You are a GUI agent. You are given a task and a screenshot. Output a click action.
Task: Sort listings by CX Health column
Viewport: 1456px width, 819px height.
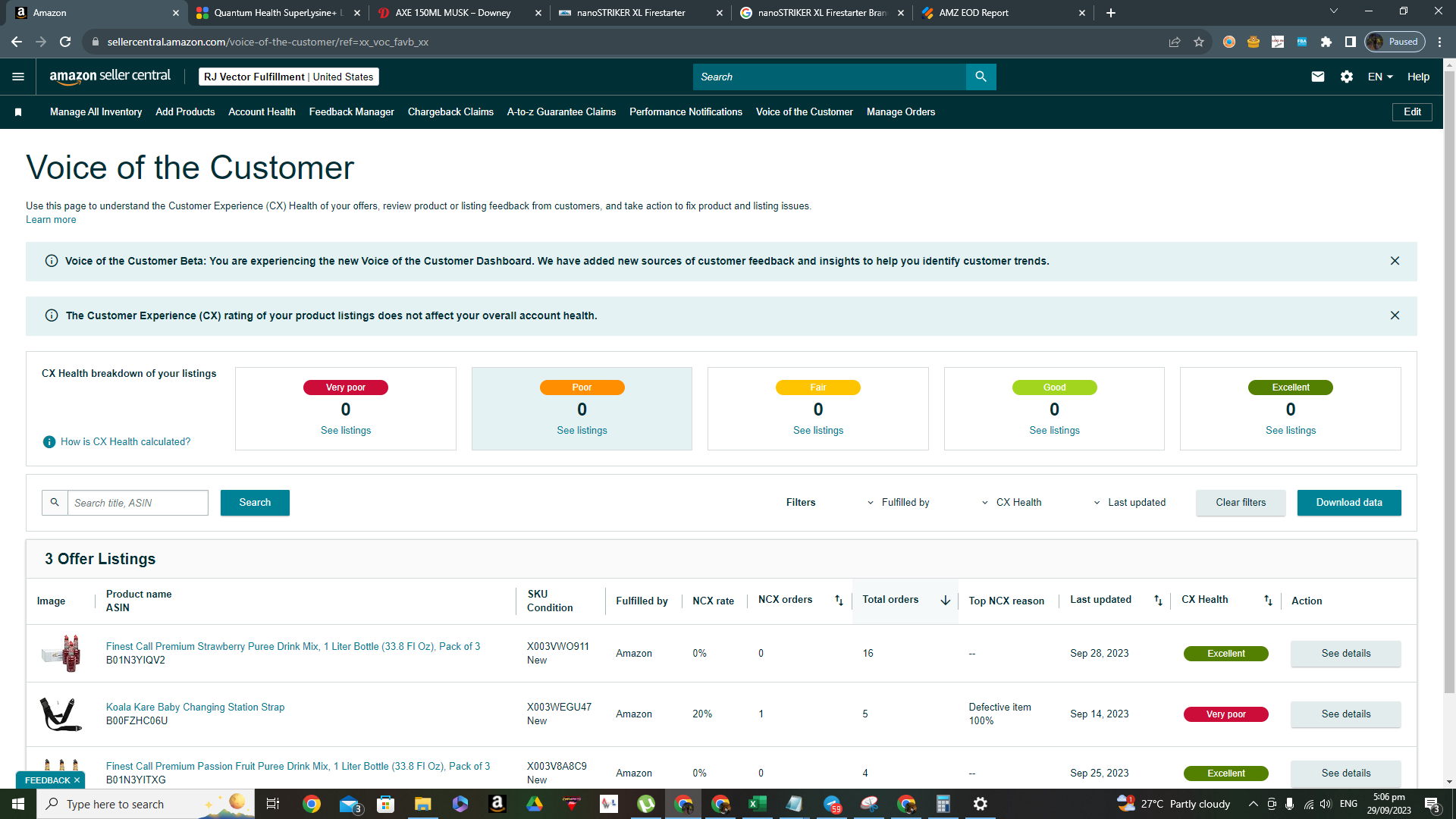point(1268,600)
